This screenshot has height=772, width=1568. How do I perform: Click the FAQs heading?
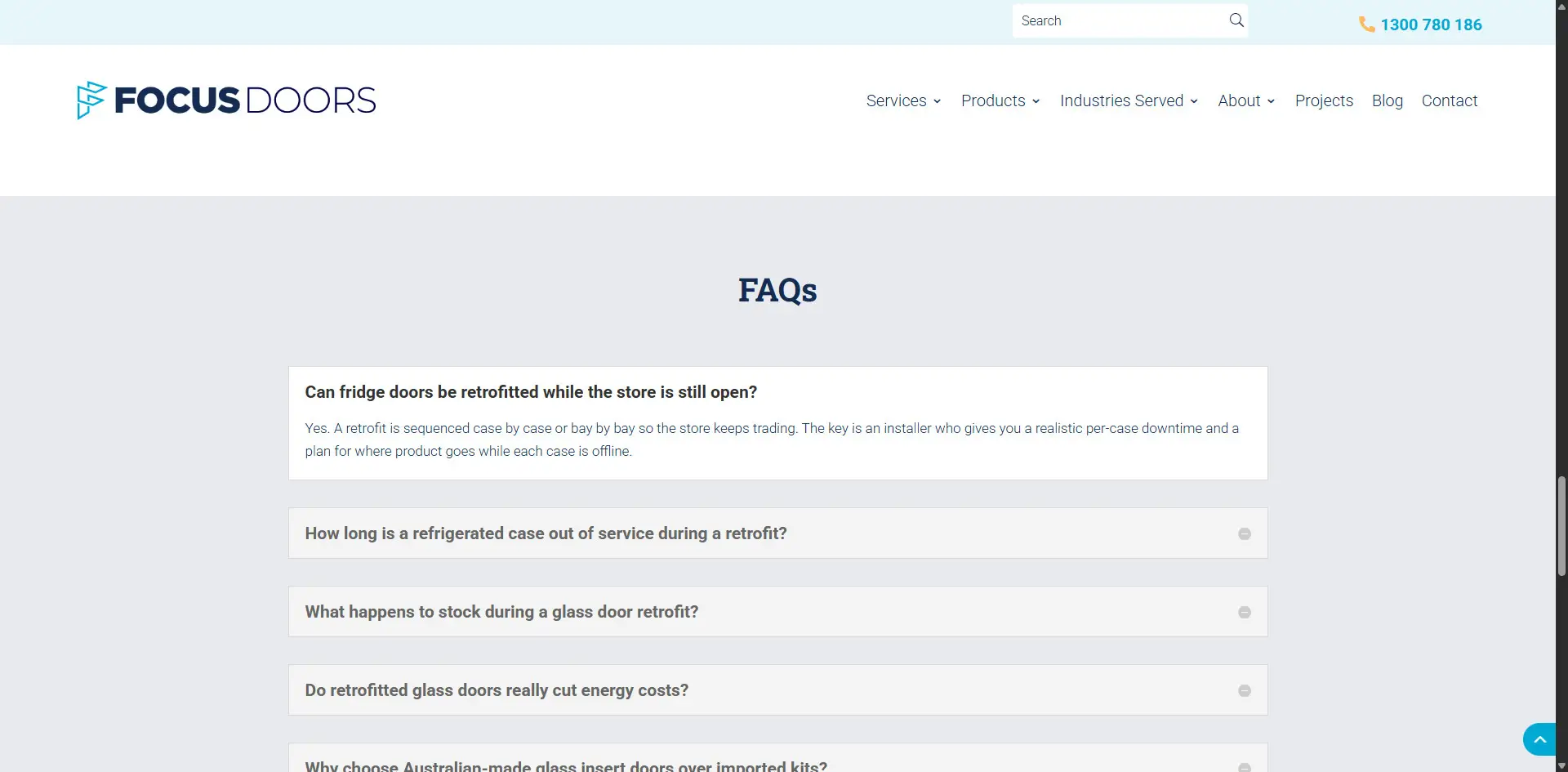pyautogui.click(x=777, y=290)
